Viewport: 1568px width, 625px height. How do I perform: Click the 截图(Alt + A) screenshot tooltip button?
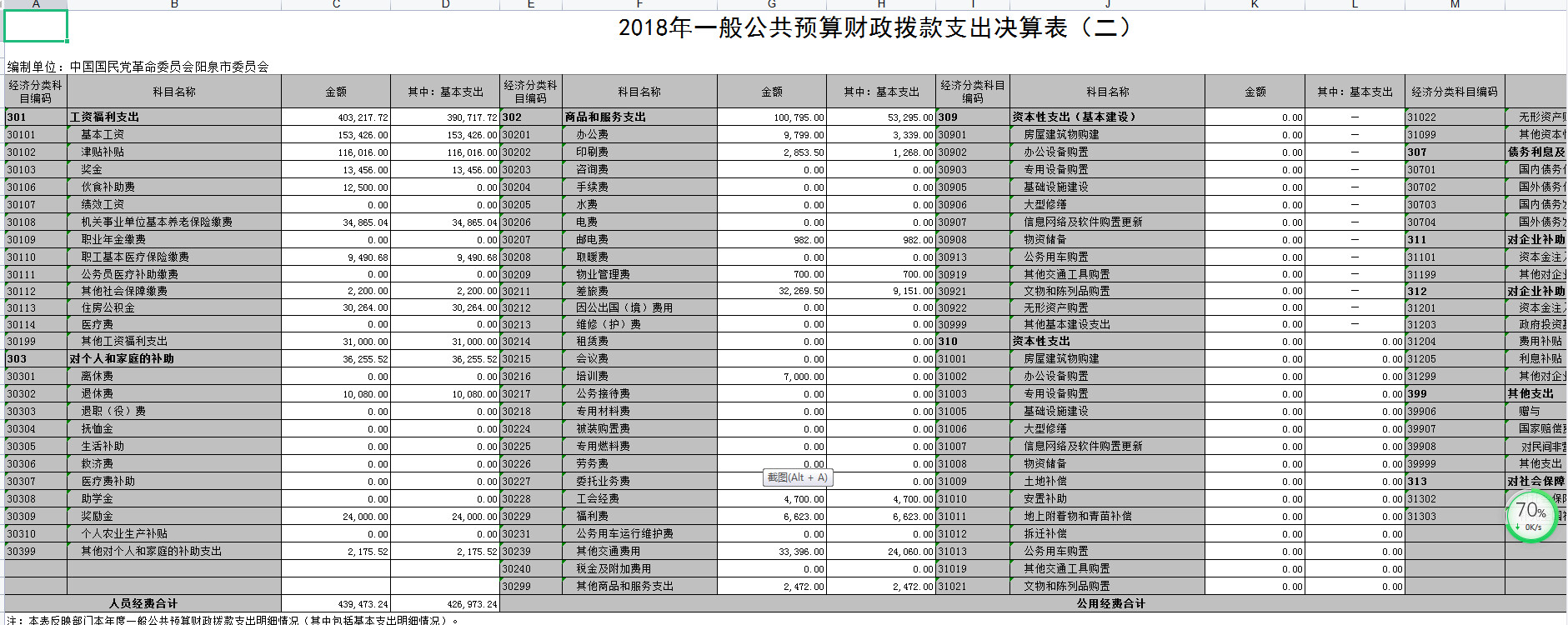pyautogui.click(x=798, y=477)
